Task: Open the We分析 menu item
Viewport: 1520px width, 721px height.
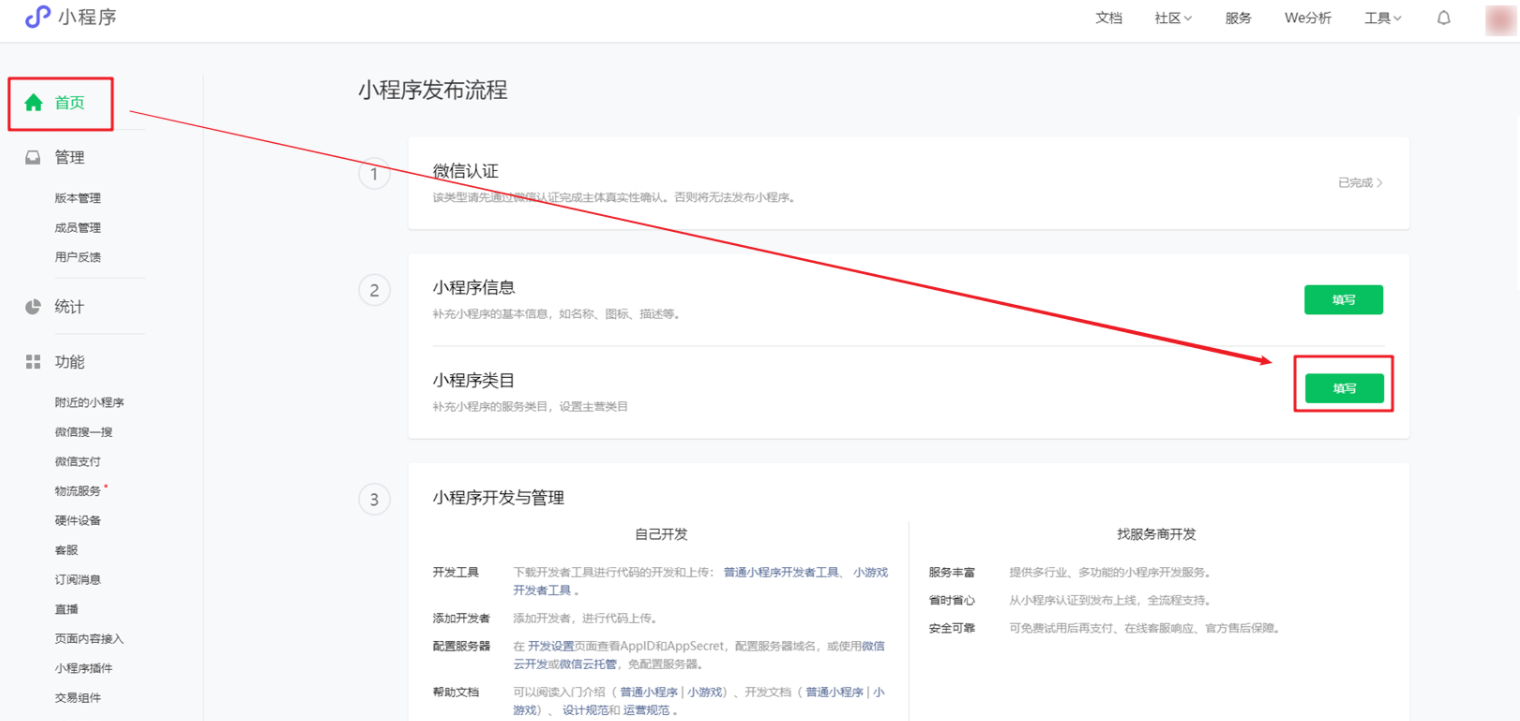Action: pos(1308,18)
